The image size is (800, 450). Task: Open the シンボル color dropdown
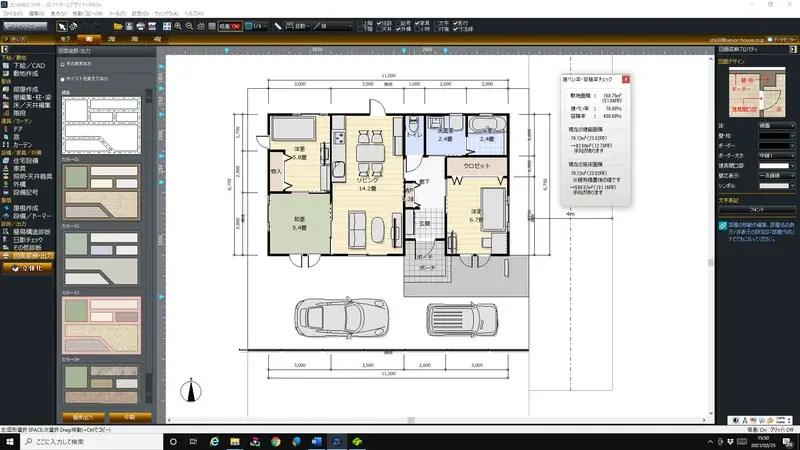[776, 186]
